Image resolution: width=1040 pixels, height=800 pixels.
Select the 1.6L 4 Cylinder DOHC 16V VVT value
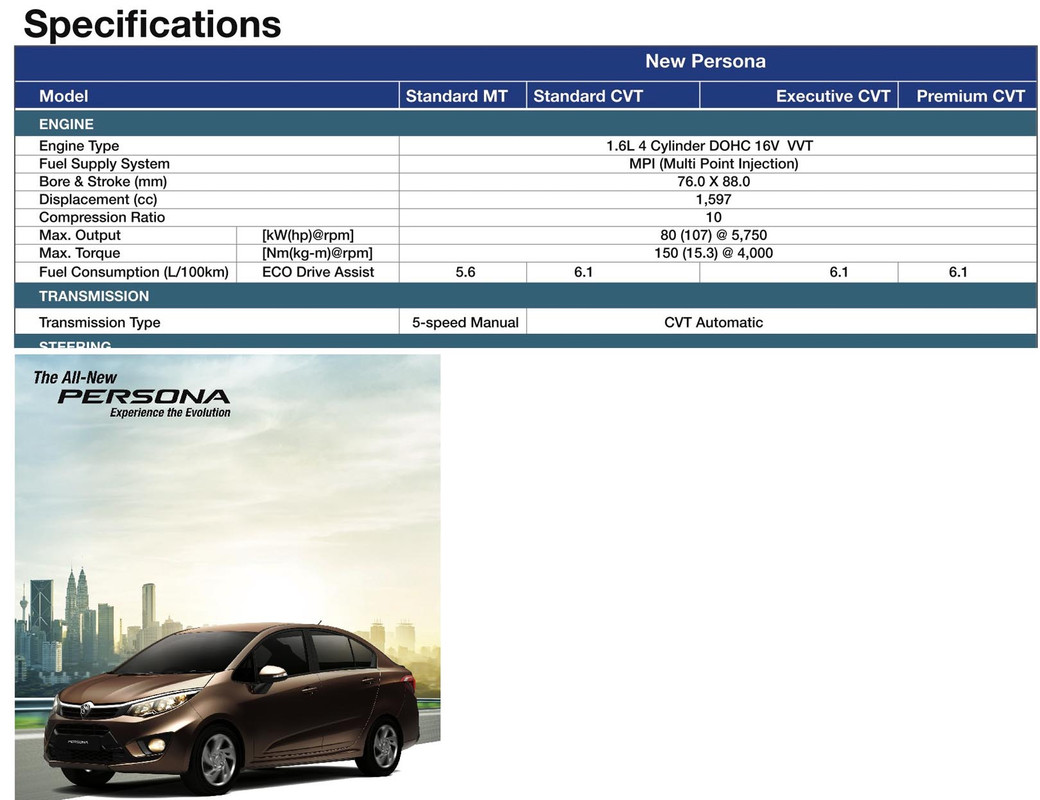coord(709,146)
